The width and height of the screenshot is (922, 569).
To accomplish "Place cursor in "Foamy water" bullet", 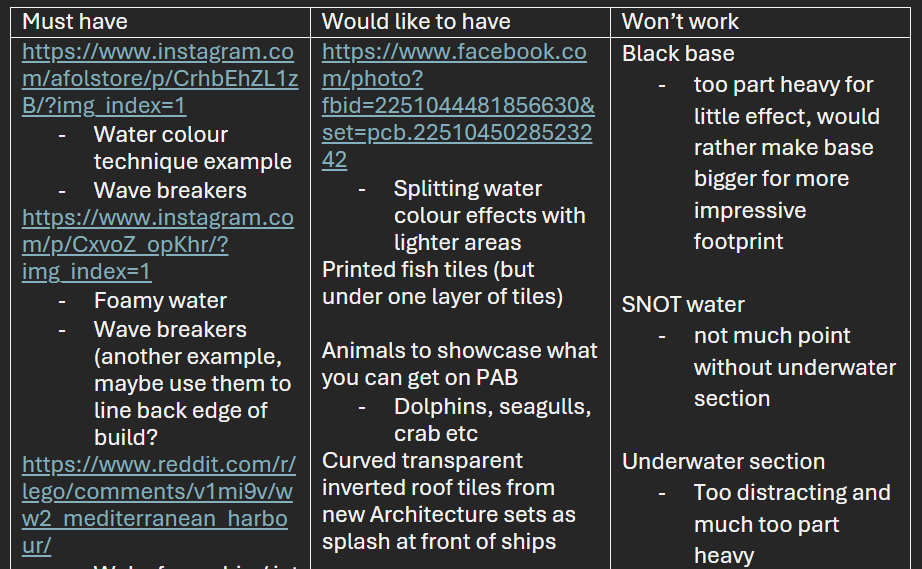I will (x=160, y=300).
